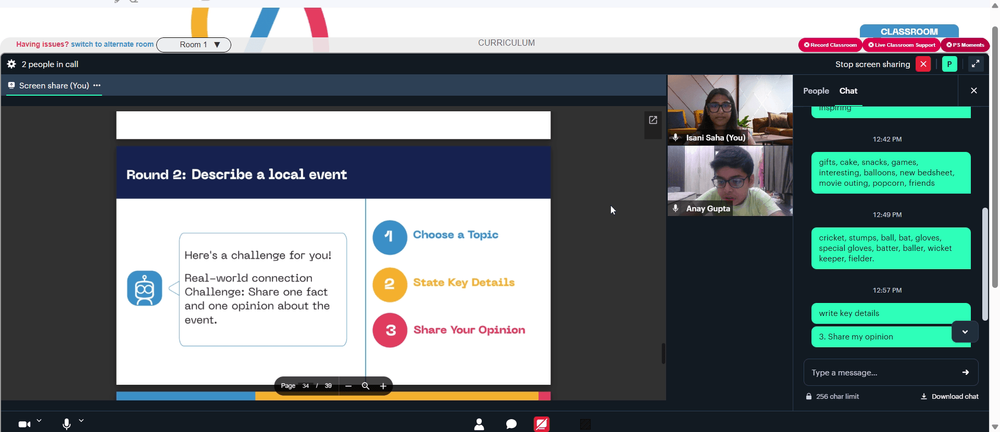Select the Chat tab

(848, 91)
